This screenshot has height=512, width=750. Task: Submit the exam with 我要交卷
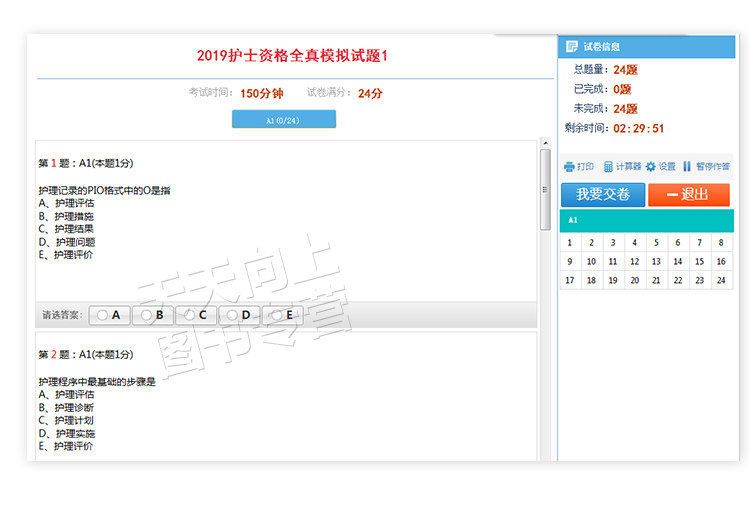click(603, 195)
